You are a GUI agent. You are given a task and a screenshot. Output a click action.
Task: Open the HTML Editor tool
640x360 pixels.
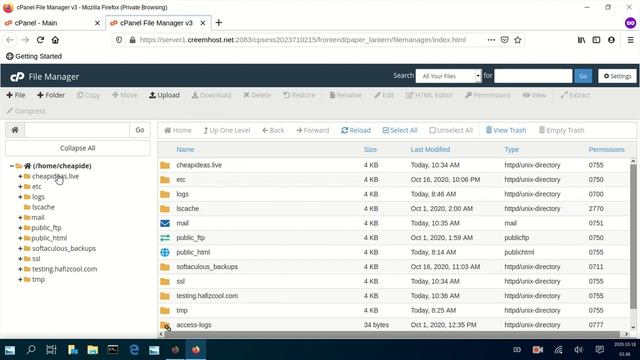pyautogui.click(x=429, y=95)
